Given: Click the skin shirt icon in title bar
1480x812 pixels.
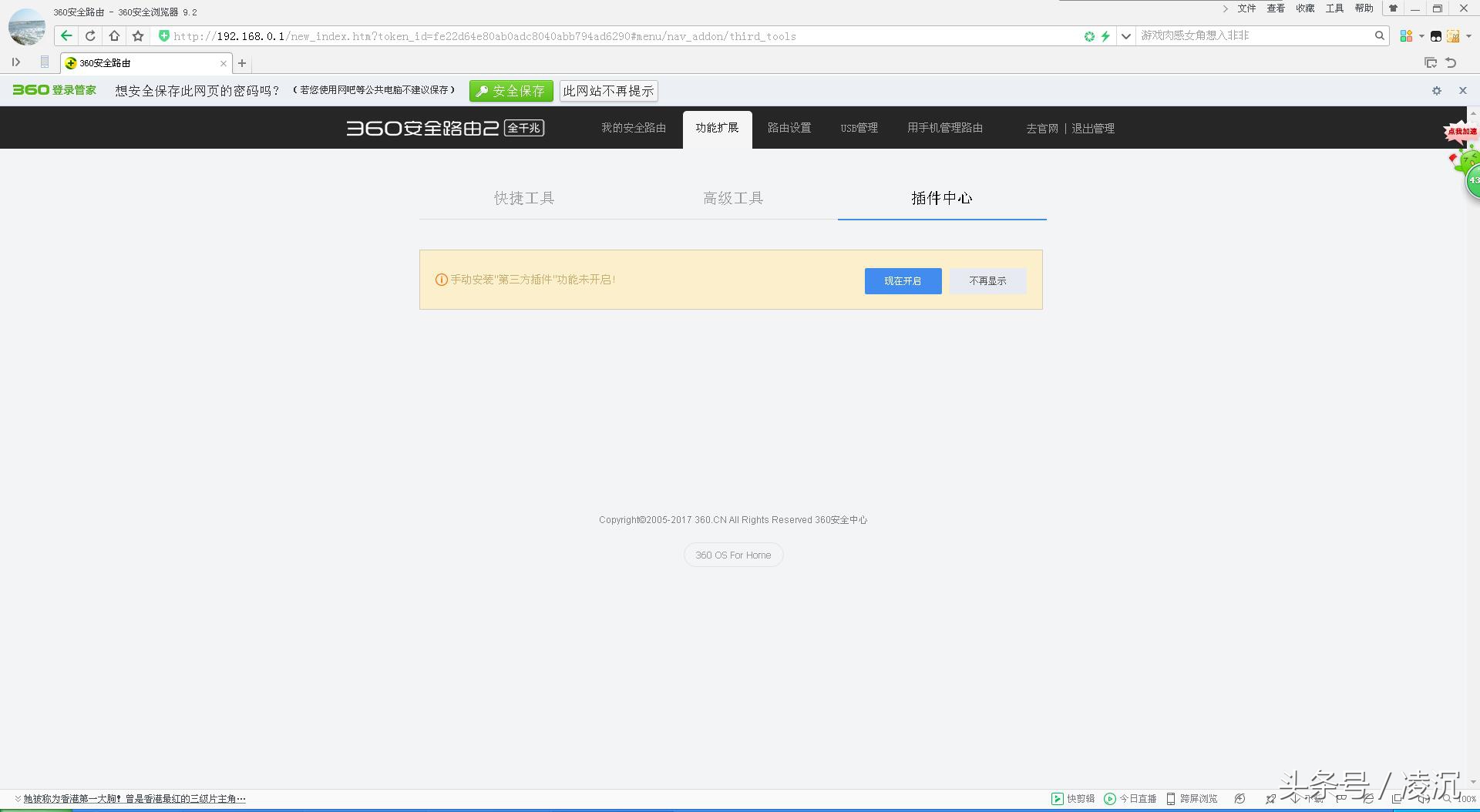Looking at the screenshot, I should point(1393,8).
